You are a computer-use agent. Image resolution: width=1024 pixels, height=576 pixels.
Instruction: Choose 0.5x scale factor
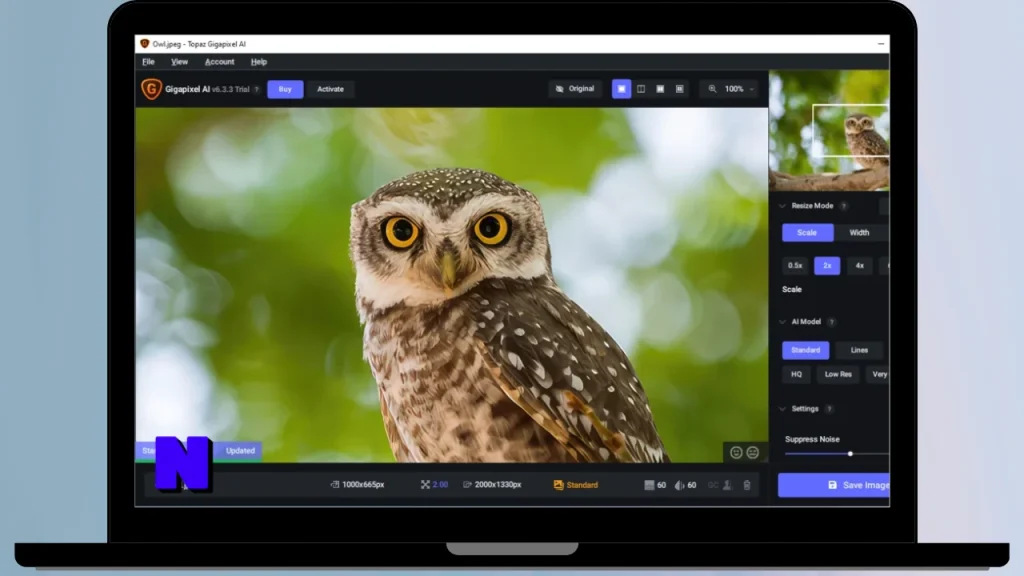795,266
